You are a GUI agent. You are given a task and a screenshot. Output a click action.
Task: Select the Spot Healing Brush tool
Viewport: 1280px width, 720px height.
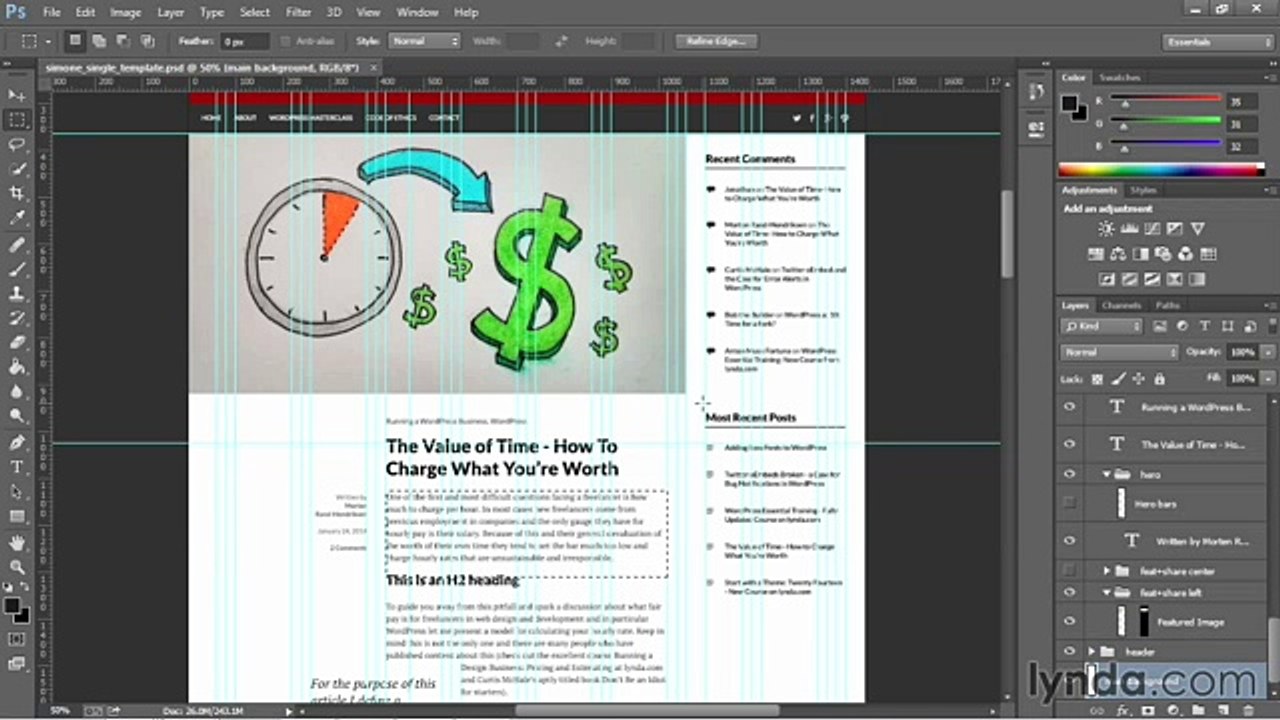17,245
